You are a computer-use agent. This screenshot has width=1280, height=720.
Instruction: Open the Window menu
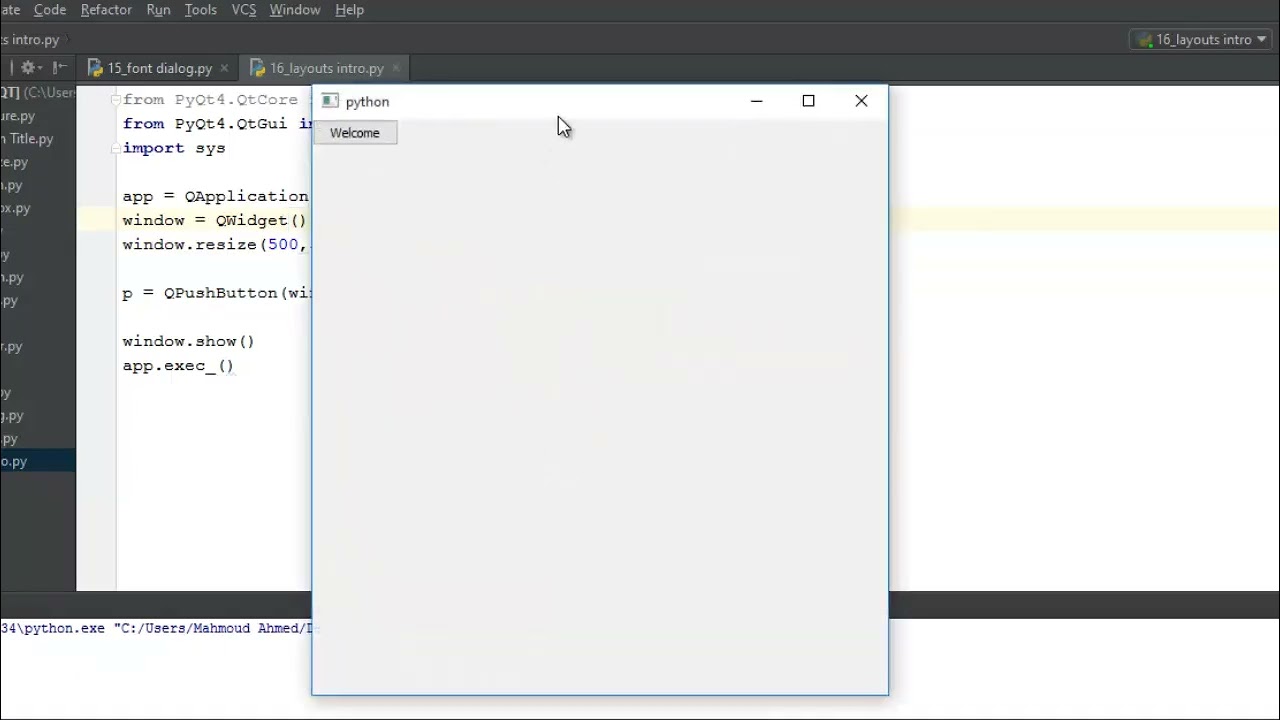pos(295,10)
